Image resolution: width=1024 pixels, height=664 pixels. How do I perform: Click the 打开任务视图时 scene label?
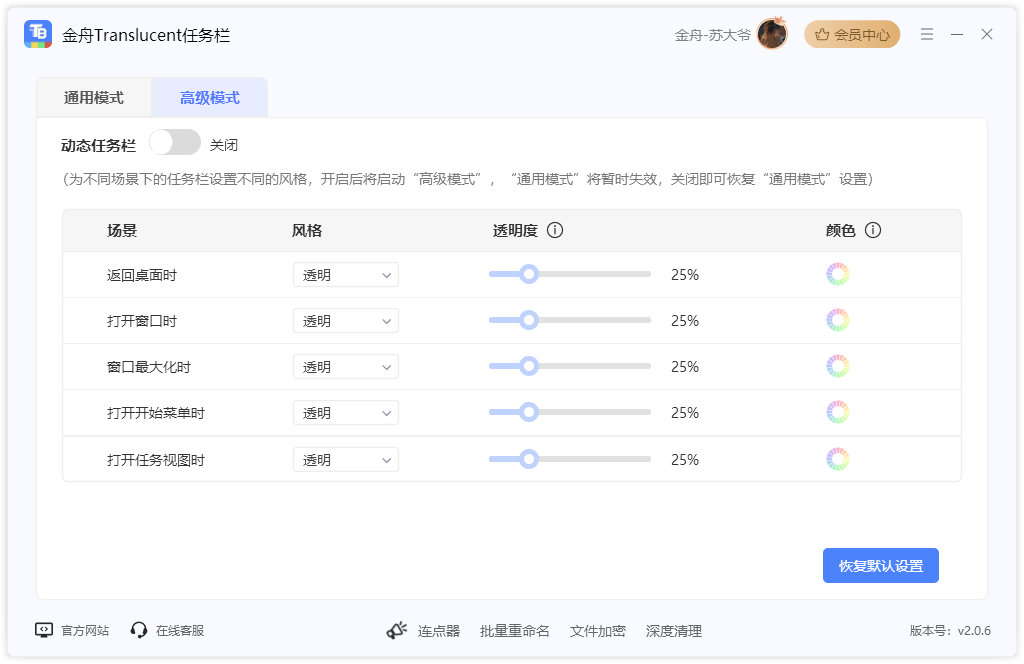(156, 460)
